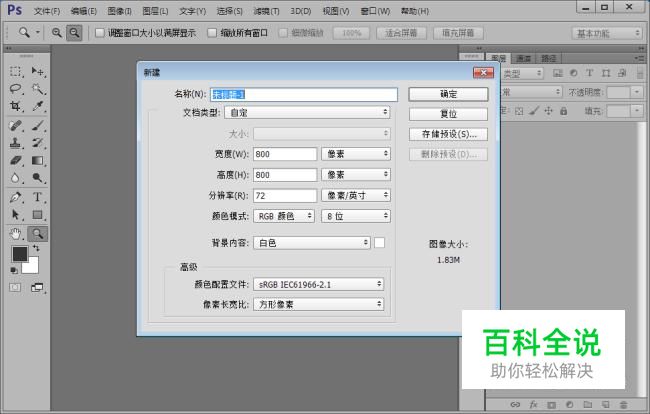This screenshot has width=650, height=414.
Task: Select the Zoom tool in toolbox
Action: pos(38,234)
